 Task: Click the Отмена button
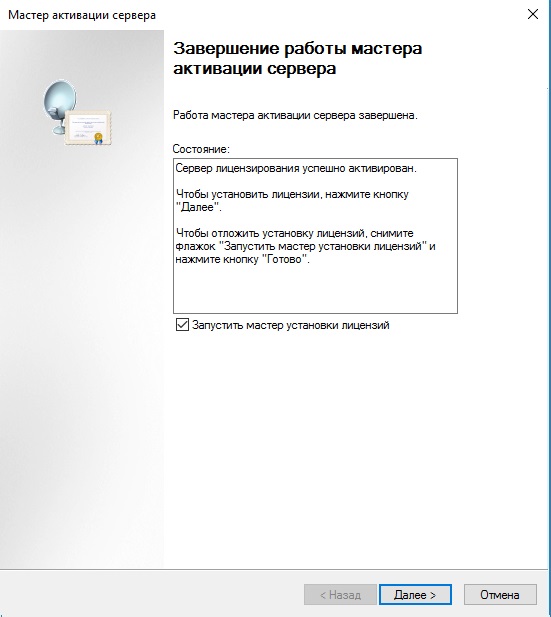pos(500,595)
